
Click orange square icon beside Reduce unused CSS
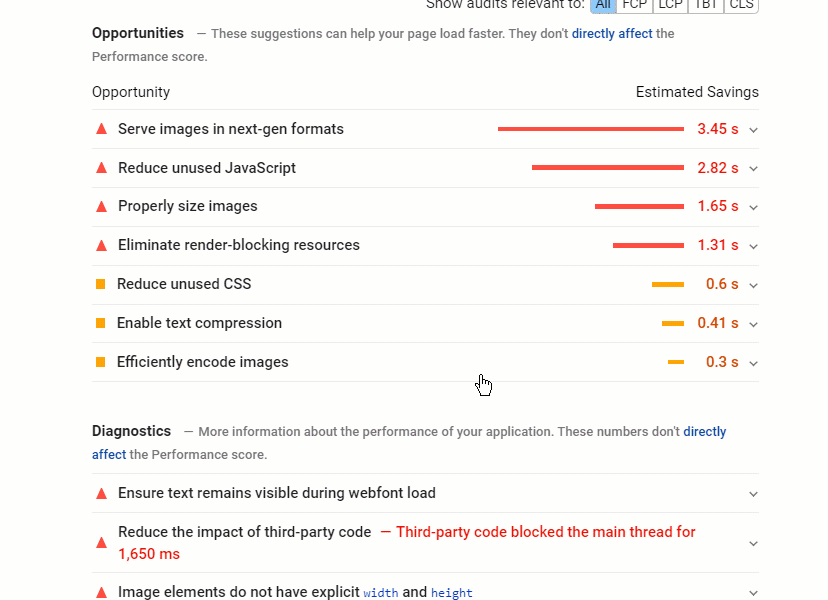(100, 284)
